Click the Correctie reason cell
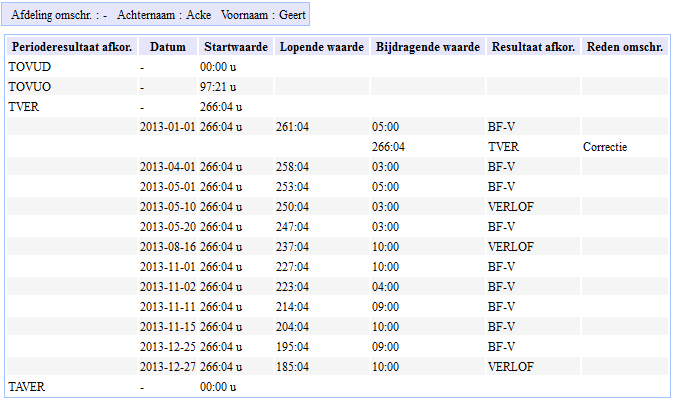676x407 pixels. [x=605, y=147]
